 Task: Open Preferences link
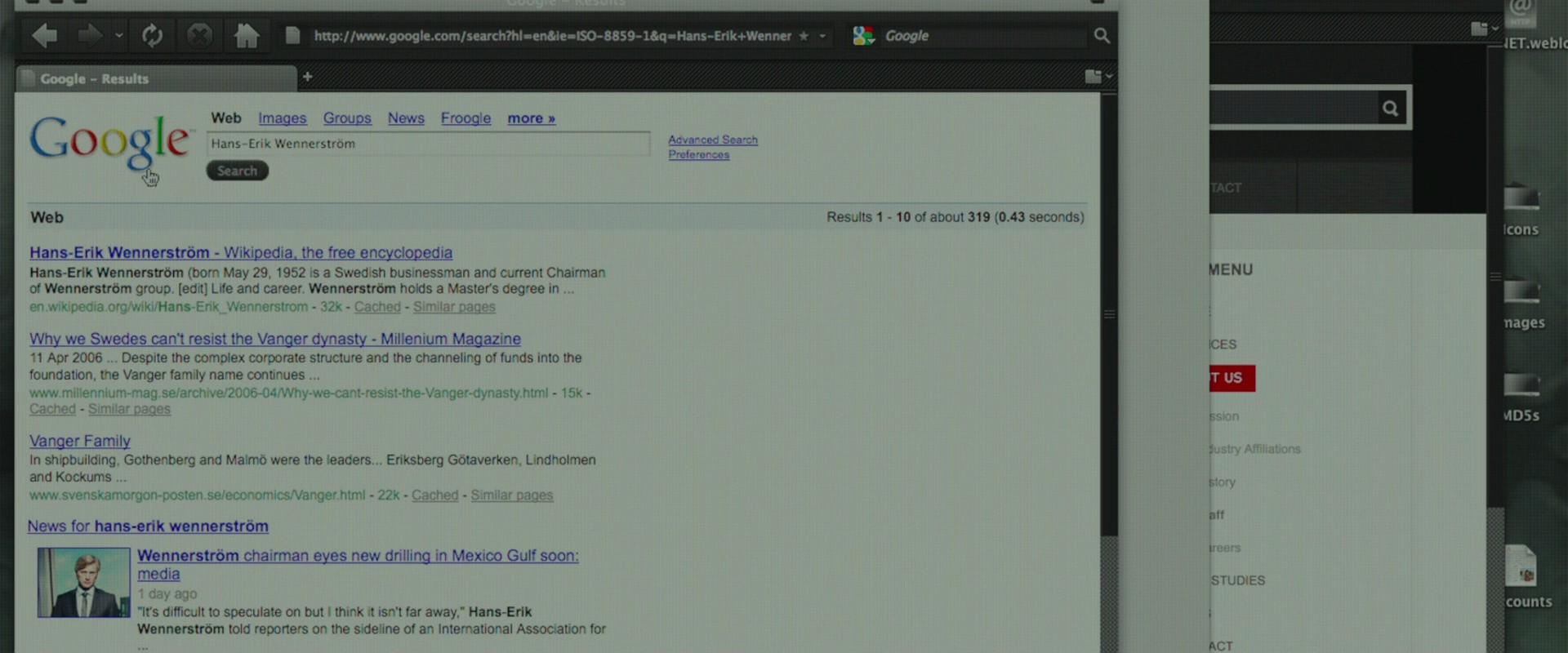click(699, 155)
